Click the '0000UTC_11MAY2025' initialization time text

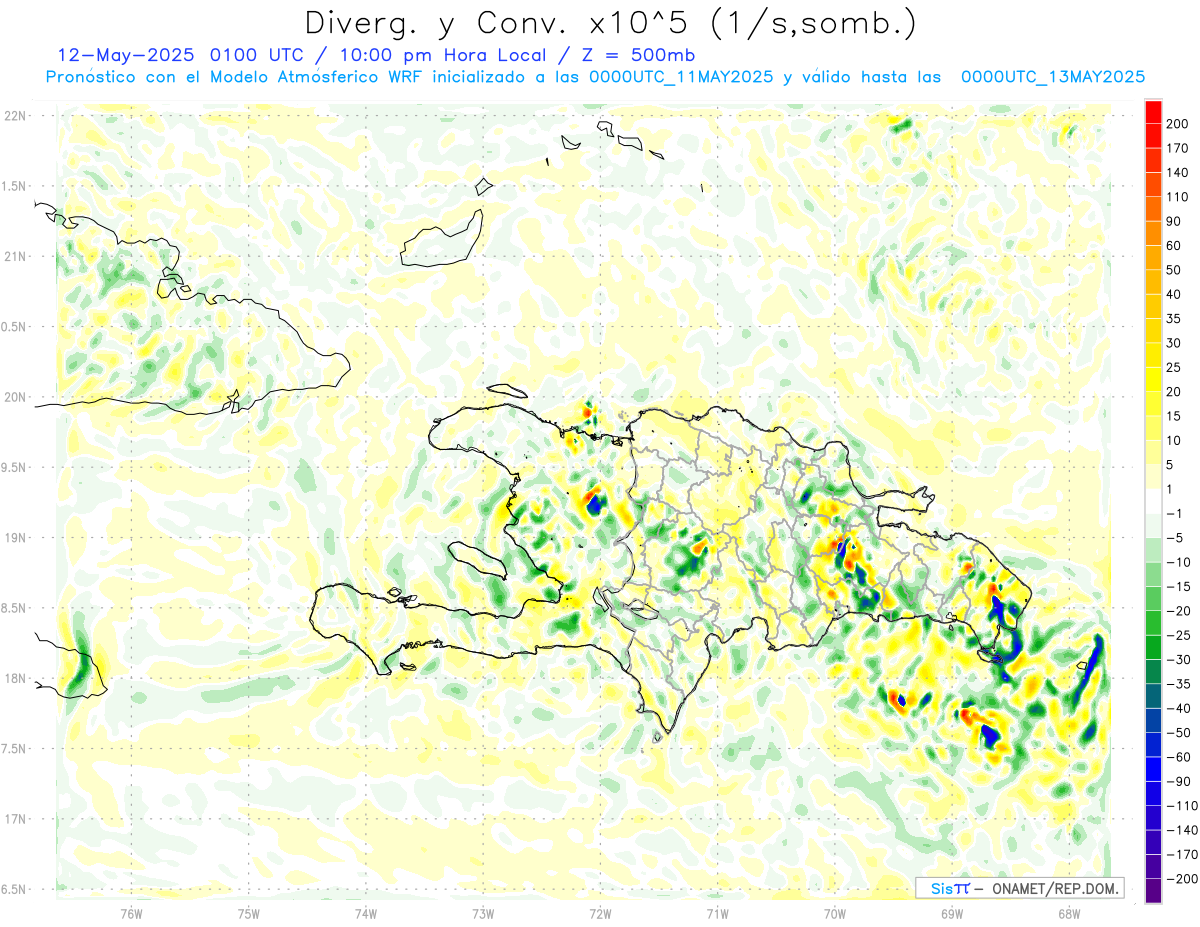681,77
